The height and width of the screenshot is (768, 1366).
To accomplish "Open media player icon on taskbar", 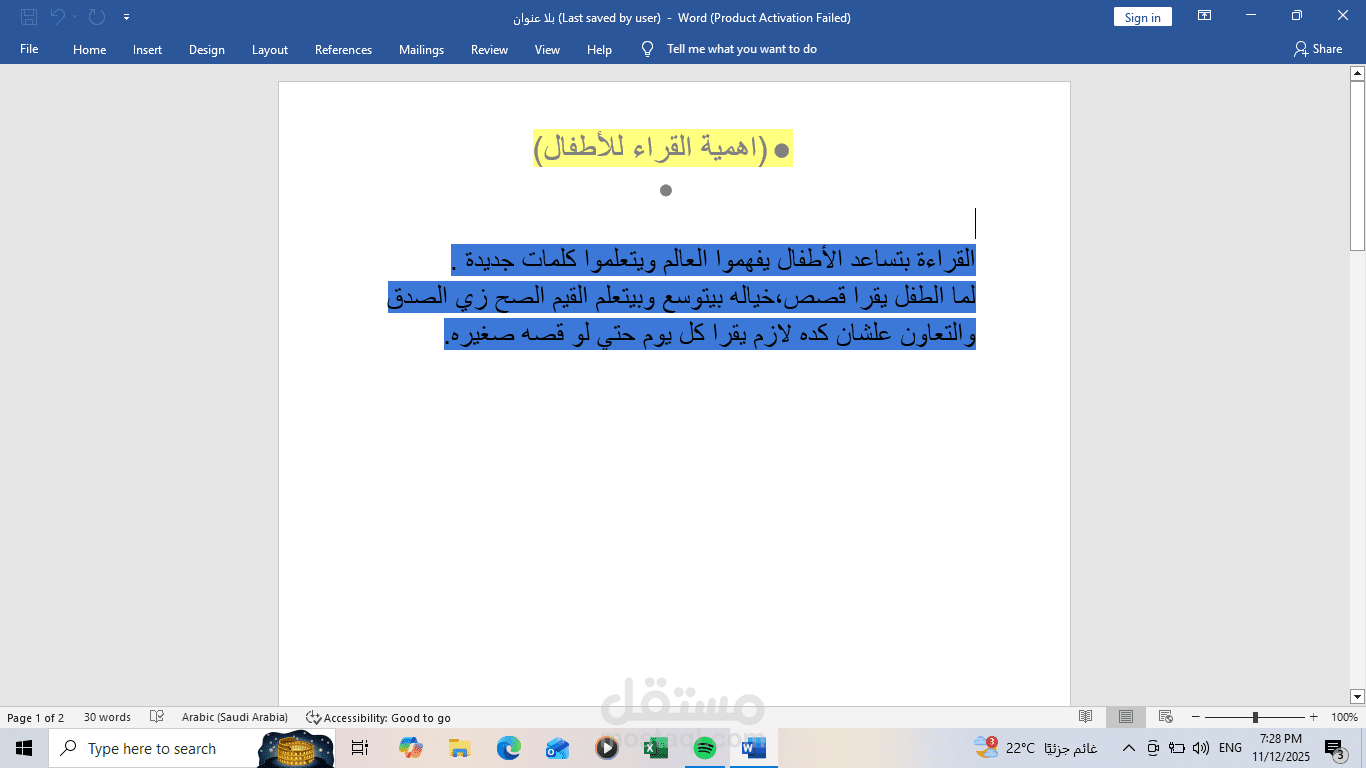I will [606, 748].
